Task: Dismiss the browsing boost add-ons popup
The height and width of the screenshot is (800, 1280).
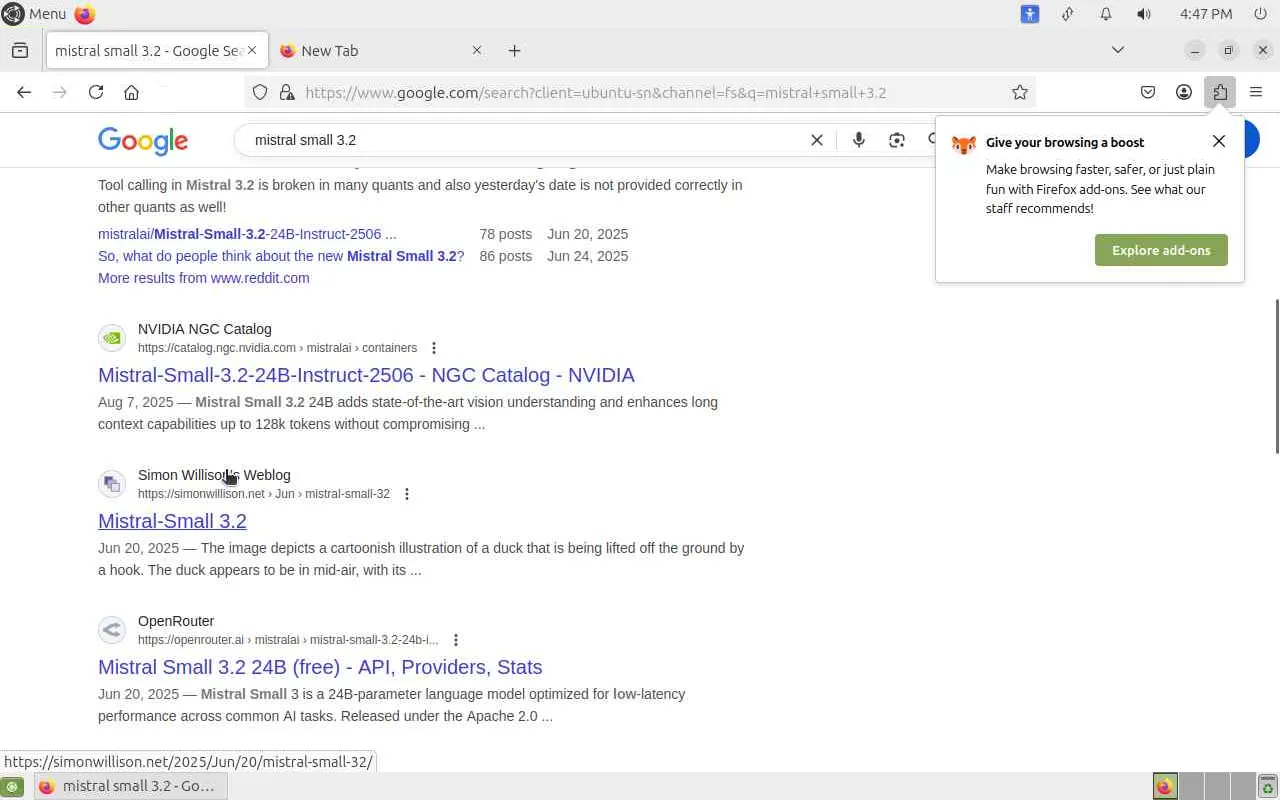Action: tap(1218, 141)
